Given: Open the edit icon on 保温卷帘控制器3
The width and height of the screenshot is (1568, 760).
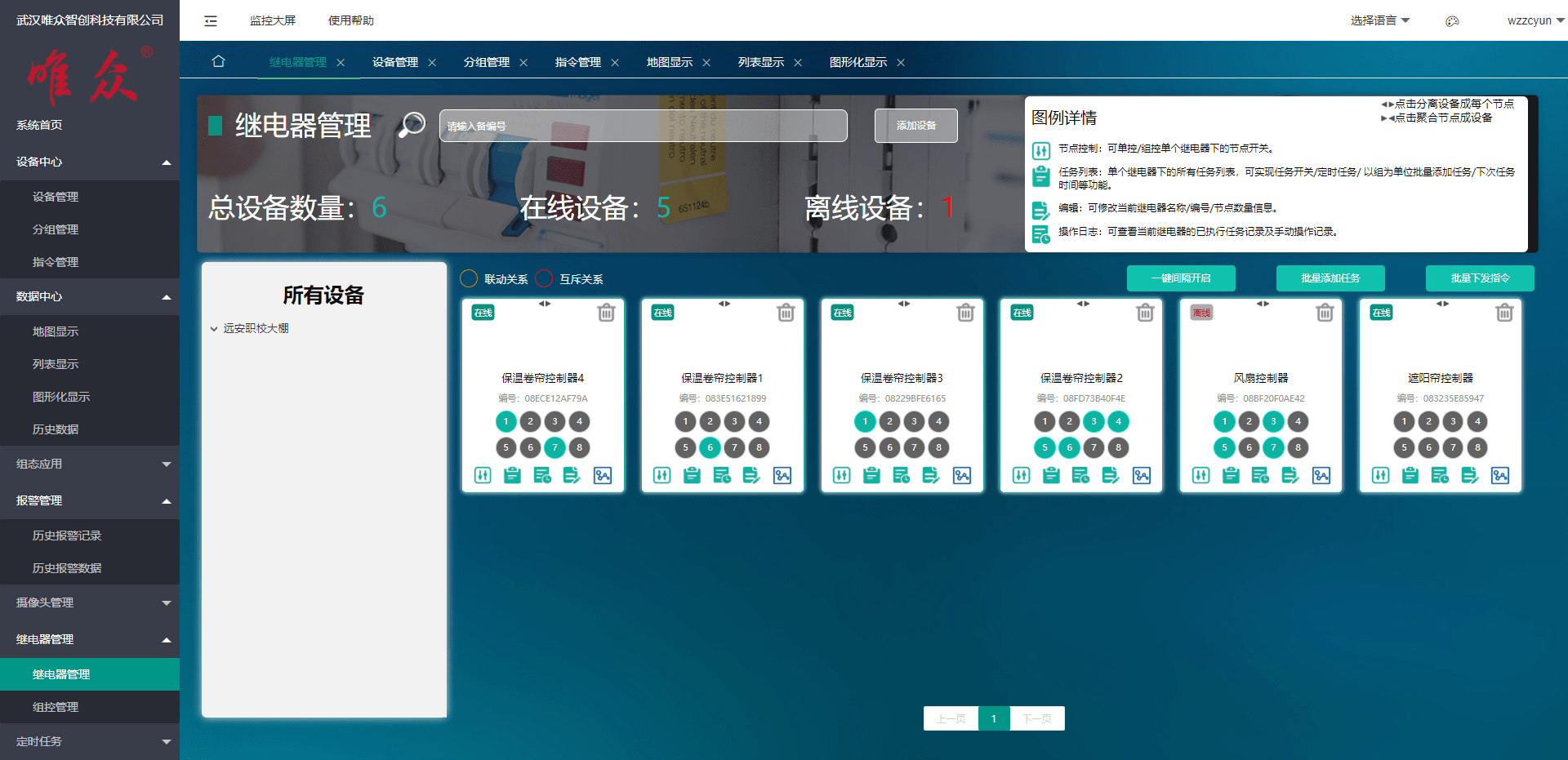Looking at the screenshot, I should click(x=931, y=475).
